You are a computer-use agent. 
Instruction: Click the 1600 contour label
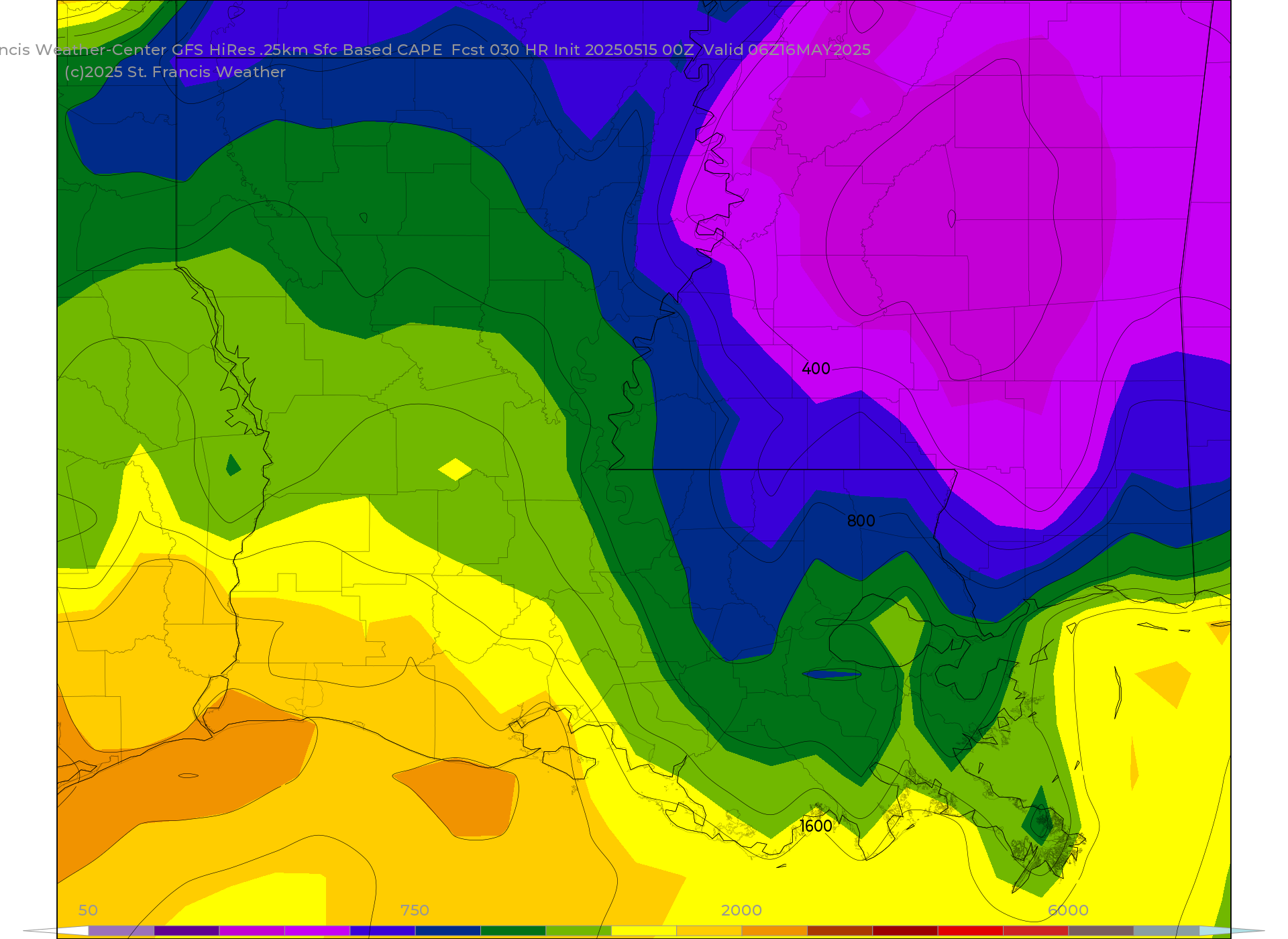[x=816, y=826]
